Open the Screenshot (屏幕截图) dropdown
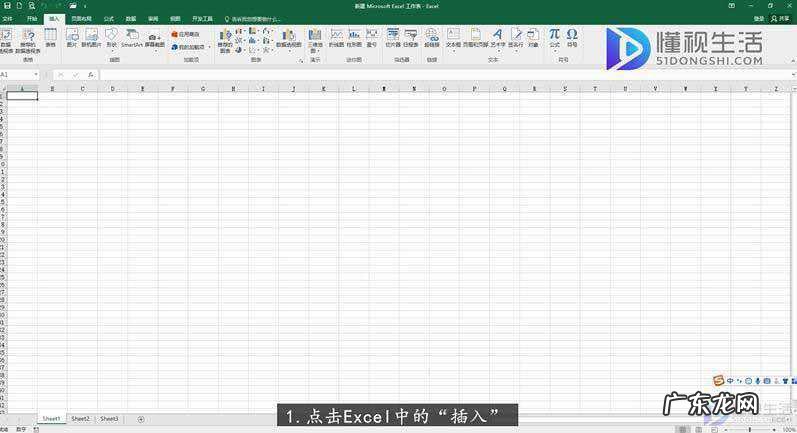This screenshot has width=797, height=433. 155,41
